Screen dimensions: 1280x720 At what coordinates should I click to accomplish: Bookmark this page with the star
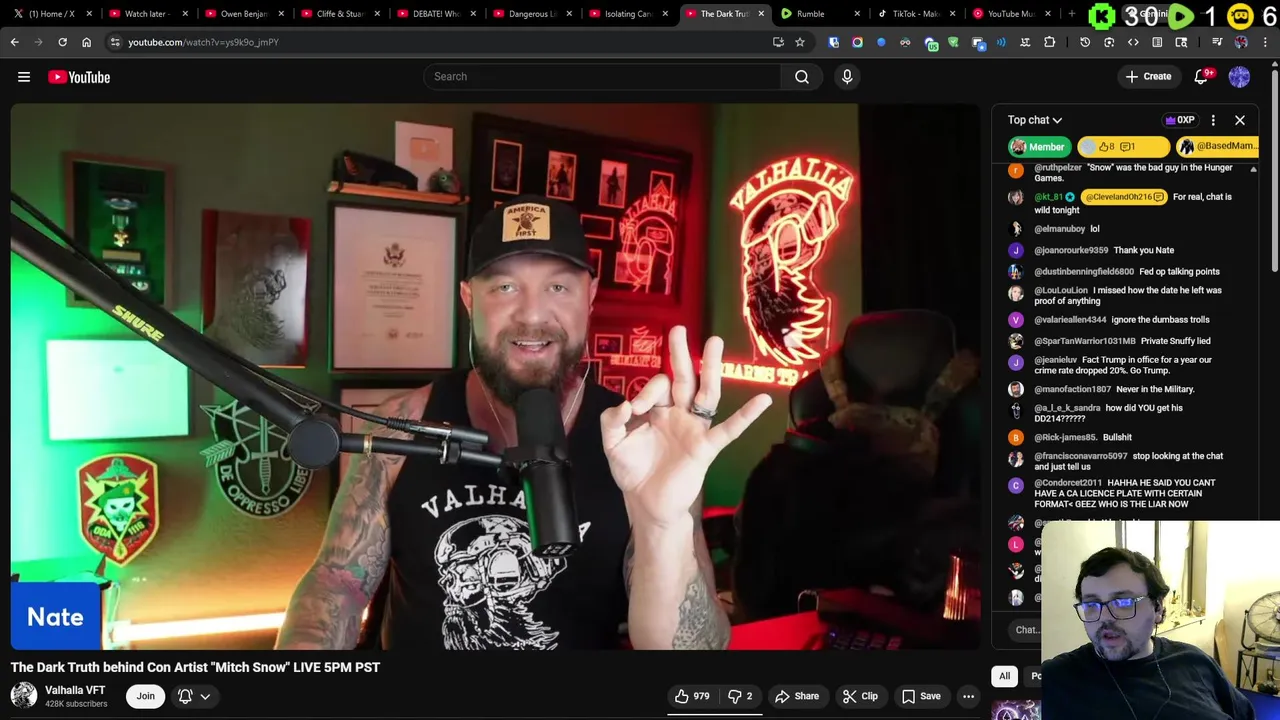[x=800, y=42]
